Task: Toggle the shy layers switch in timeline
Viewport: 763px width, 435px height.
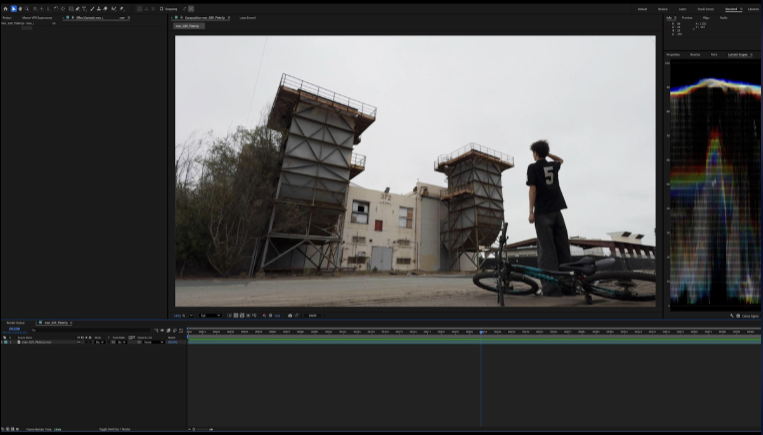Action: (163, 330)
